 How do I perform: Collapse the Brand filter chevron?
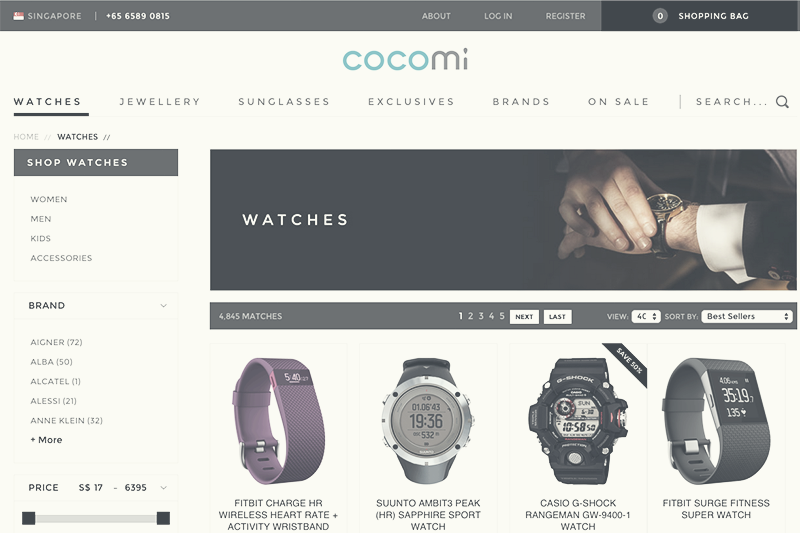163,306
